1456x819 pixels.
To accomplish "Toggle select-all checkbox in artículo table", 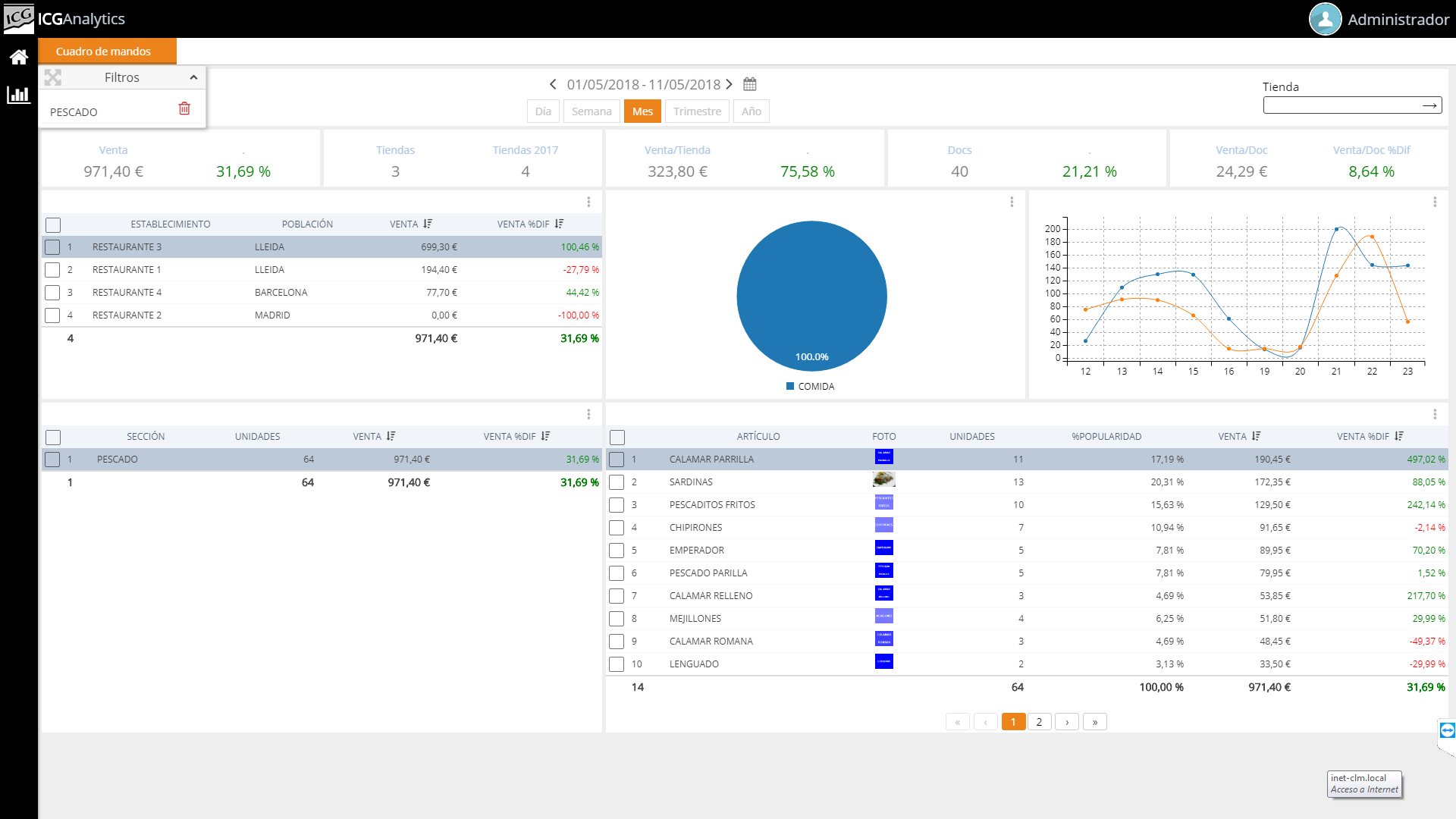I will [x=617, y=438].
